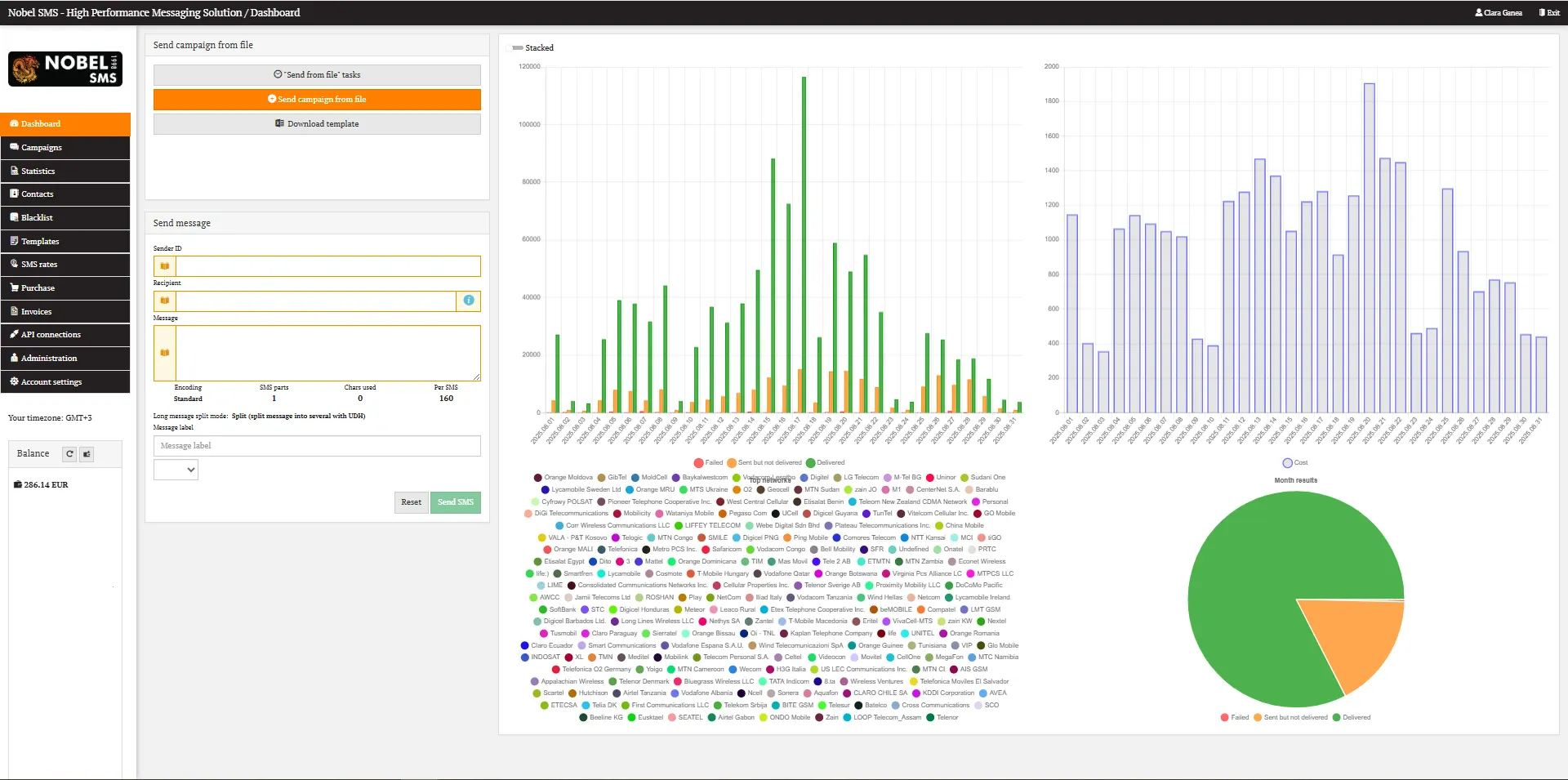1568x780 pixels.
Task: Toggle the Cost legend on right chart
Action: (x=1293, y=462)
